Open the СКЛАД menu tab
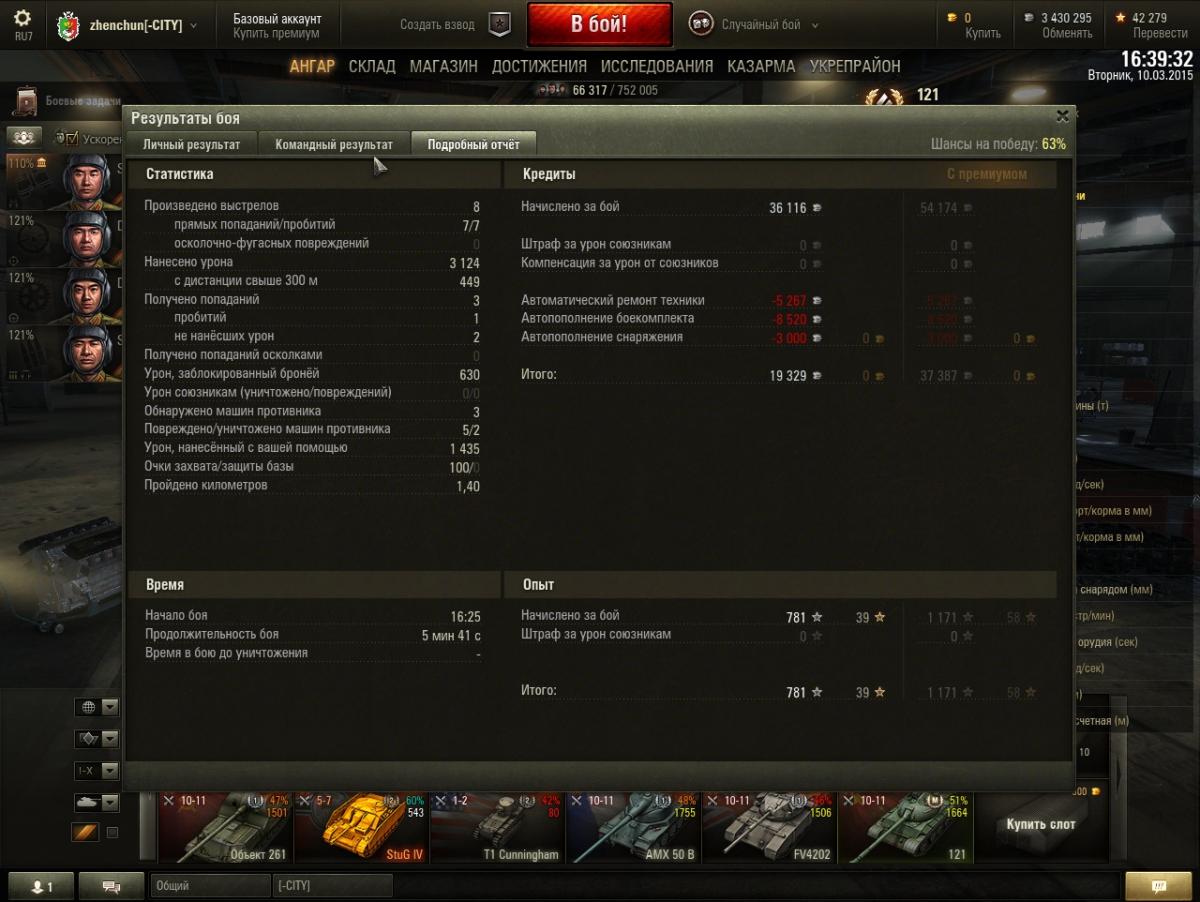The image size is (1200, 902). (372, 66)
